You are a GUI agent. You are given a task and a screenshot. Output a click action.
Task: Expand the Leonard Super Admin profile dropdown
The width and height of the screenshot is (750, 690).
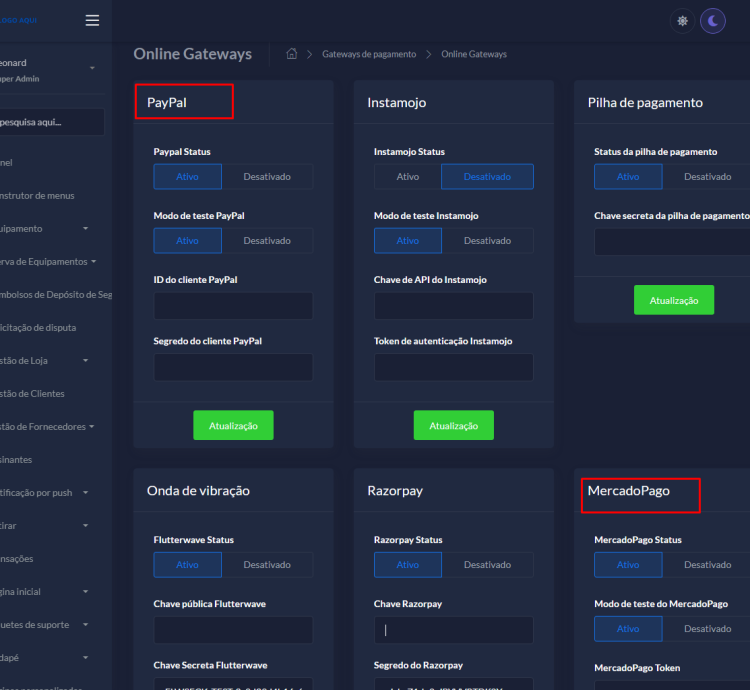click(x=92, y=68)
